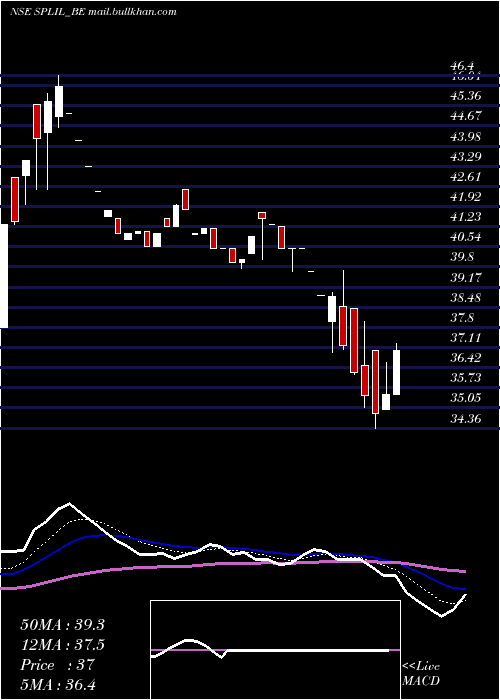Click the 43.98 price axis label
Screen dimensions: 500x700
(467, 137)
